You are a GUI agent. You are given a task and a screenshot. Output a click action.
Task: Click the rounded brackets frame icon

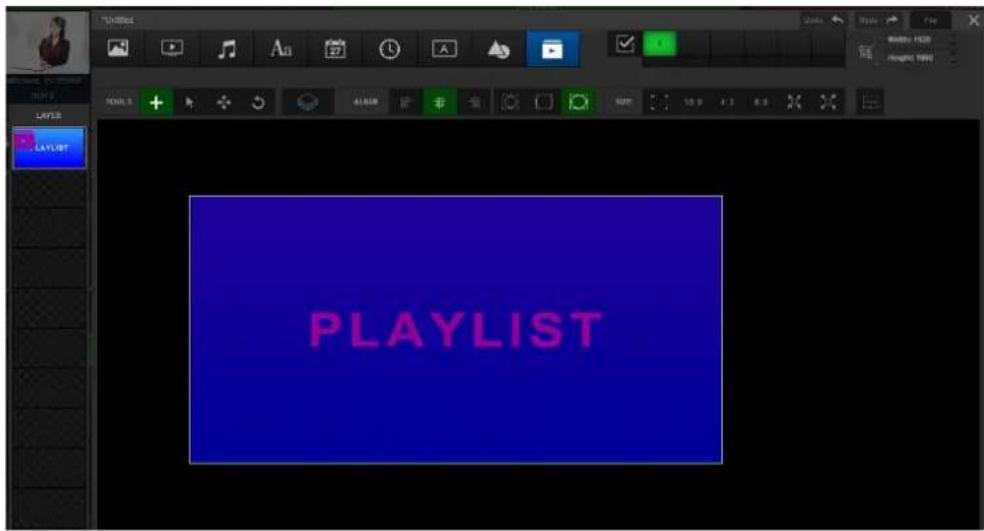[x=544, y=102]
